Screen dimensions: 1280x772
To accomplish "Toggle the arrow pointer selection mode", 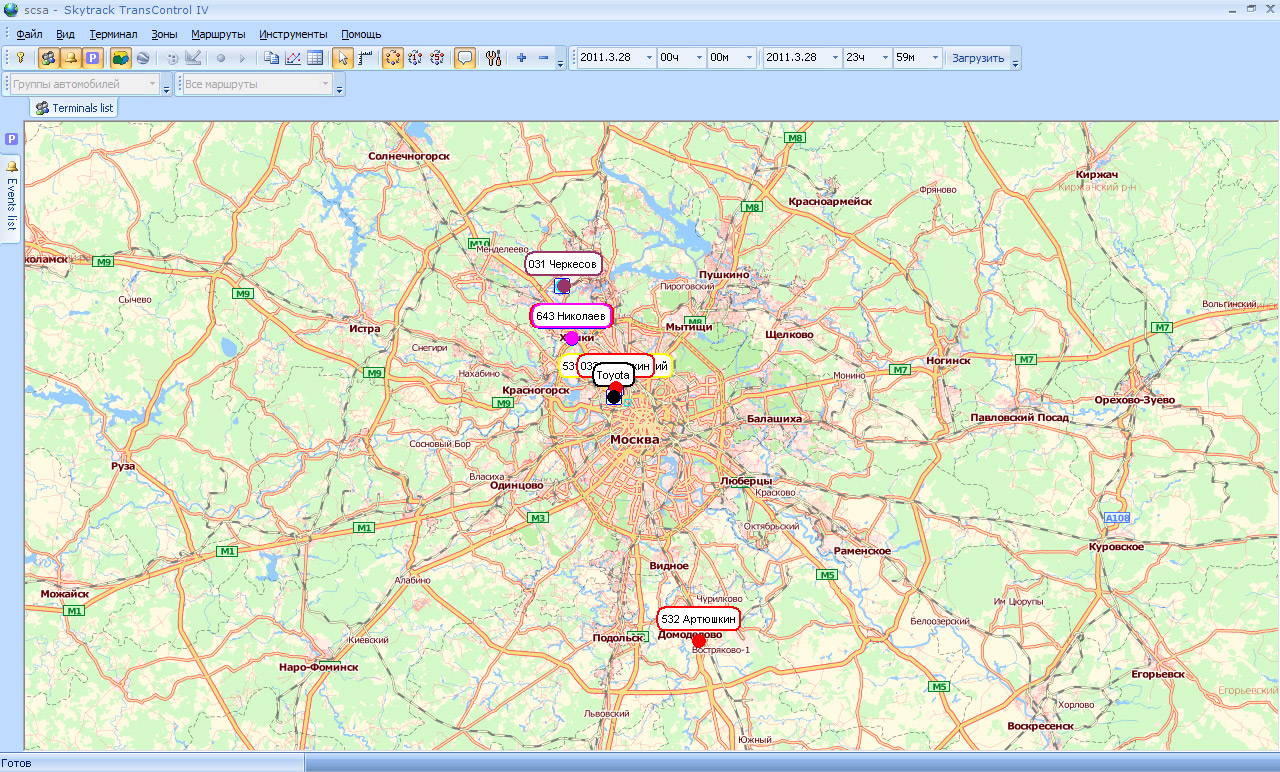I will click(x=343, y=58).
